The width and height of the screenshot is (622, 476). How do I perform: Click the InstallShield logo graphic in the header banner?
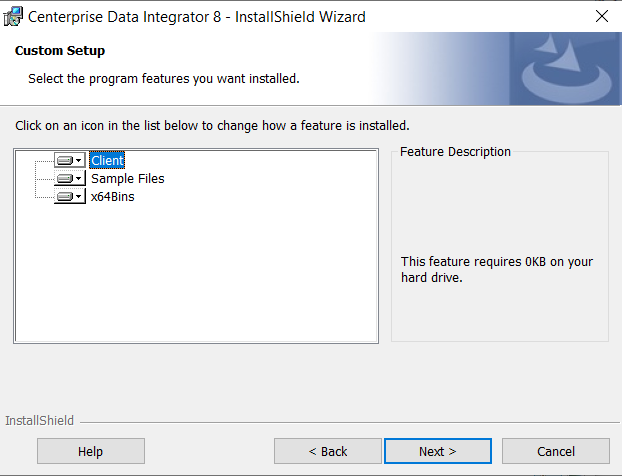(x=563, y=68)
